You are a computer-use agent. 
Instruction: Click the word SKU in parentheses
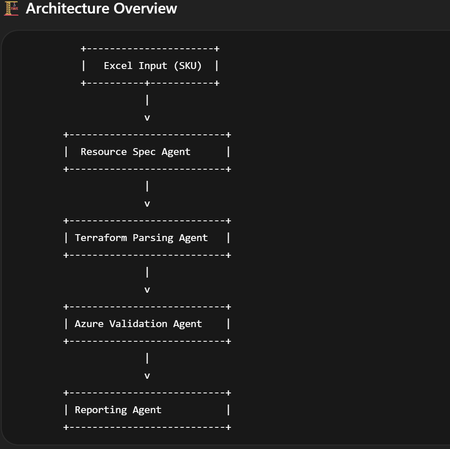click(x=188, y=66)
